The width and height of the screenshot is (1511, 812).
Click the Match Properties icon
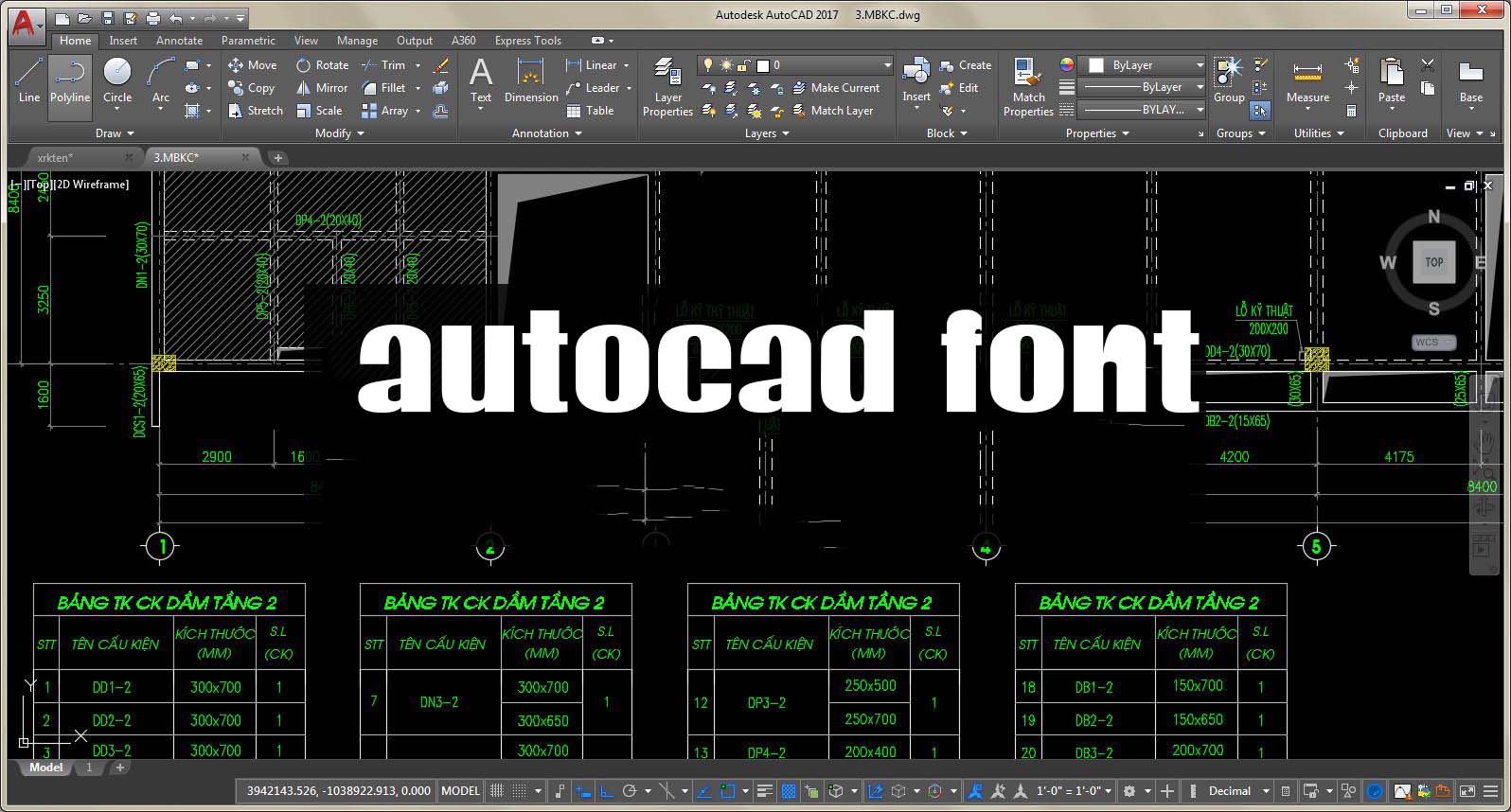click(x=1028, y=87)
